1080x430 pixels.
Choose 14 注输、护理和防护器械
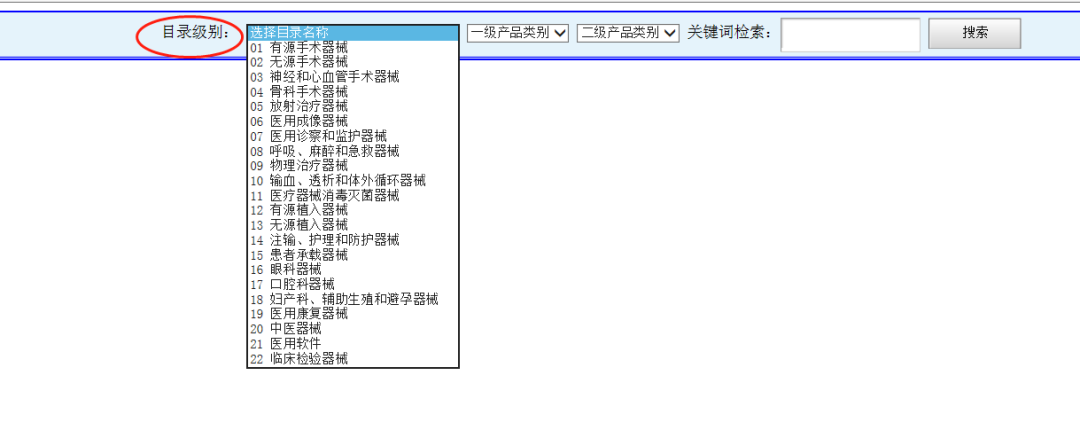(353, 240)
